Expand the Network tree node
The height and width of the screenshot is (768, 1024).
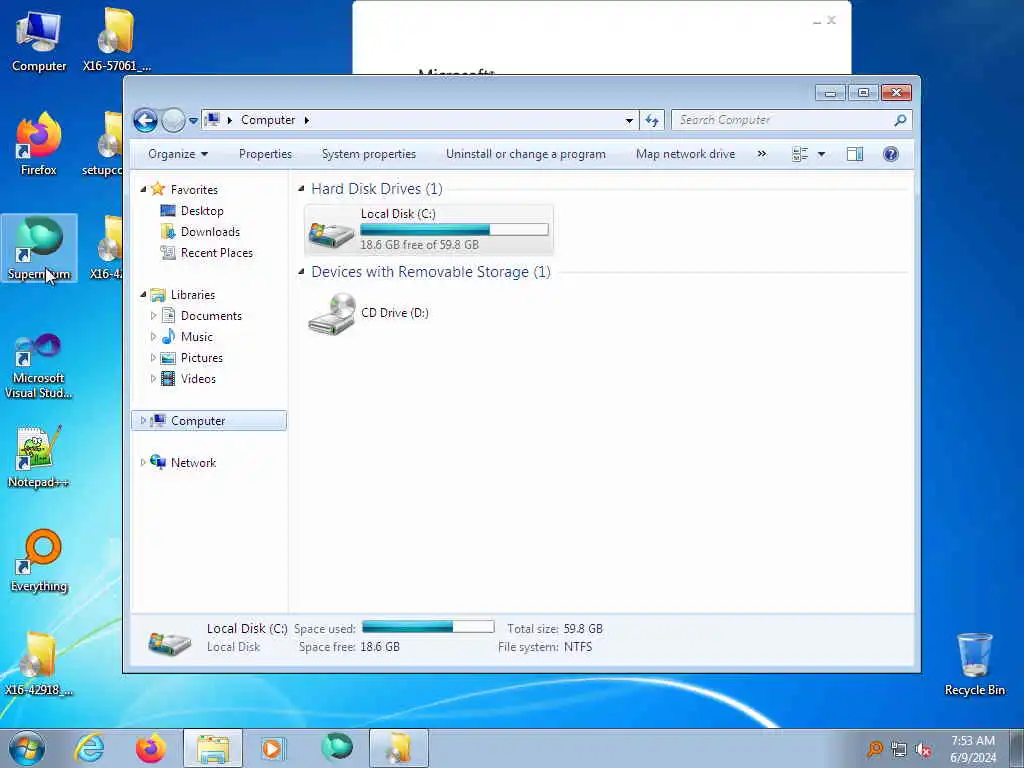(x=143, y=462)
